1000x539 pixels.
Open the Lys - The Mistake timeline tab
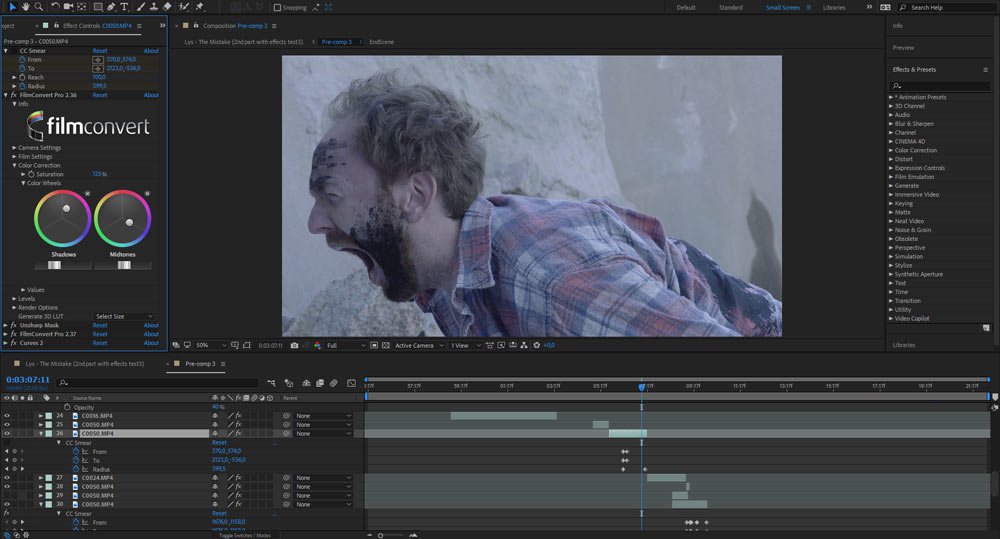(84, 364)
